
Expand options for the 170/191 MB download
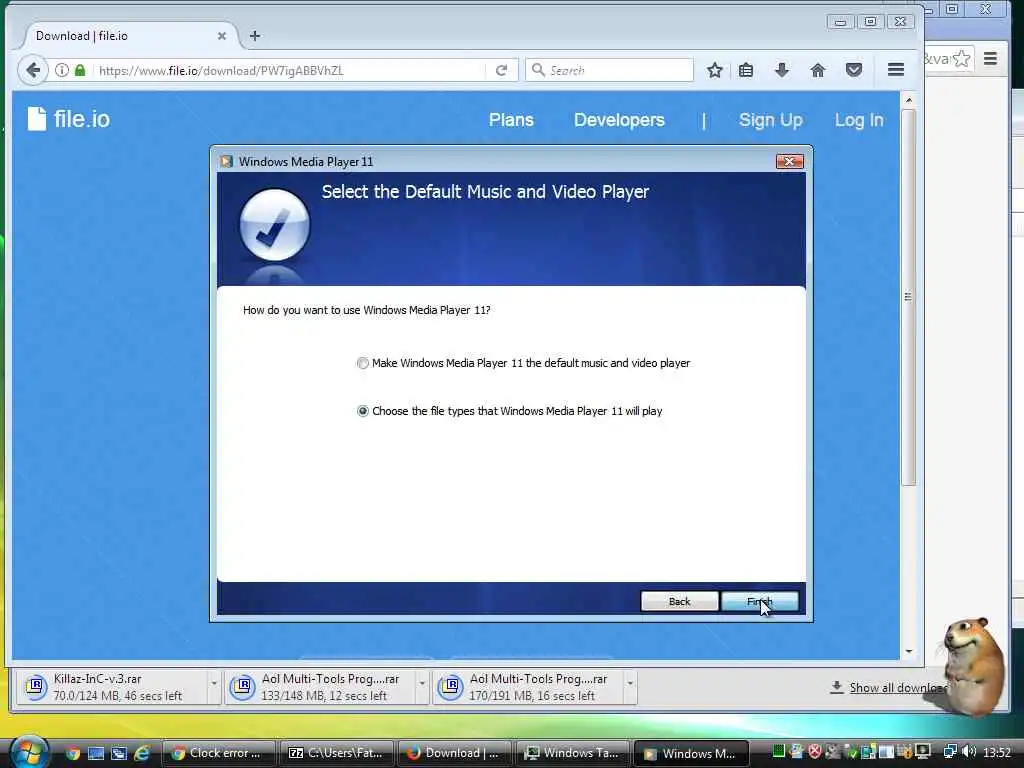coord(630,684)
